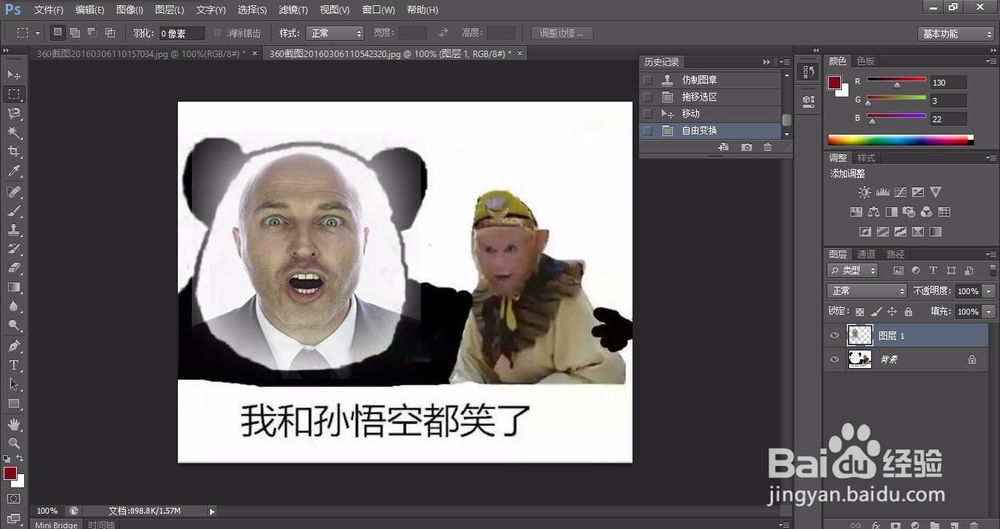The image size is (1000, 529).
Task: Hide 背景 layer visibility eye
Action: [x=834, y=360]
